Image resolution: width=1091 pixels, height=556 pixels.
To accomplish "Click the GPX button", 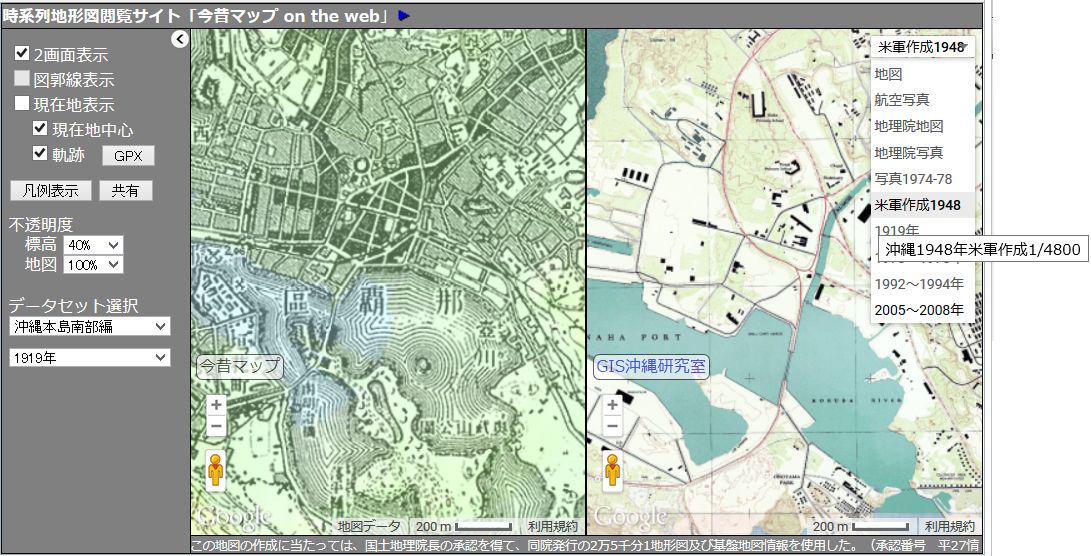I will click(128, 156).
